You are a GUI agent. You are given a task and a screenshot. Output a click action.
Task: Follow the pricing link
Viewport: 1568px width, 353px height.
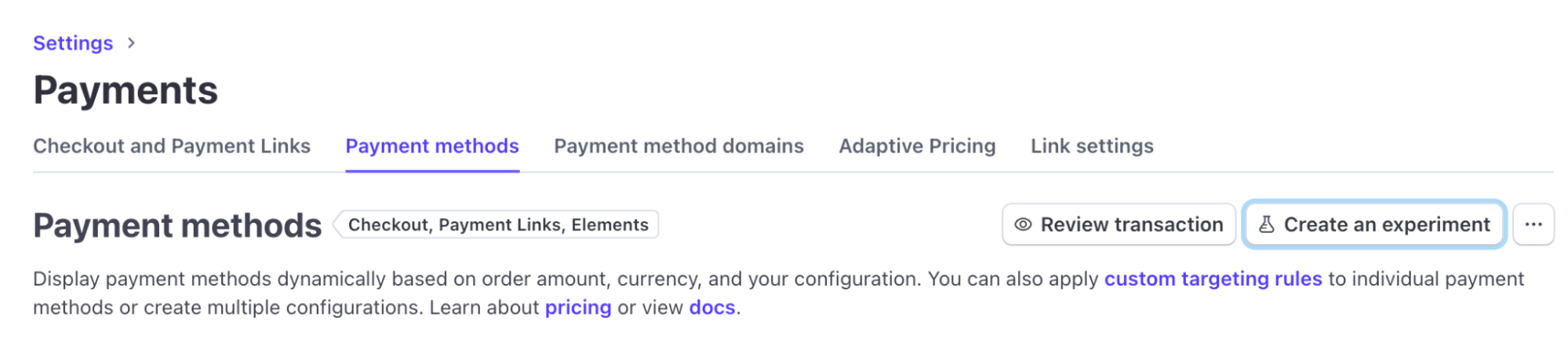coord(578,308)
